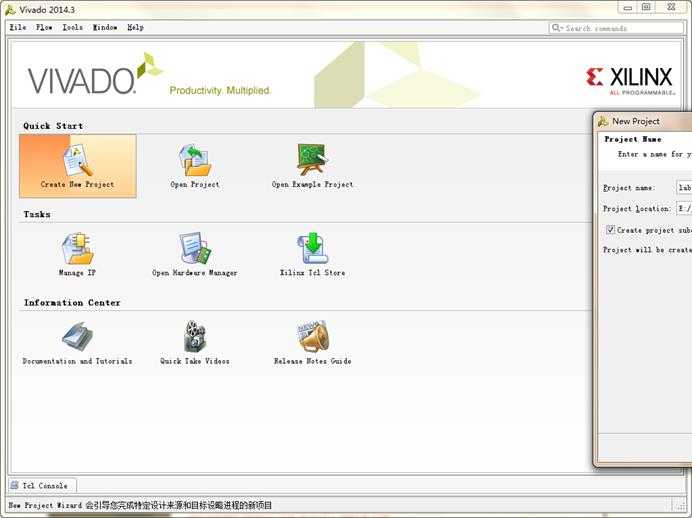Focus the Search commands field
The image size is (692, 518).
(x=616, y=28)
